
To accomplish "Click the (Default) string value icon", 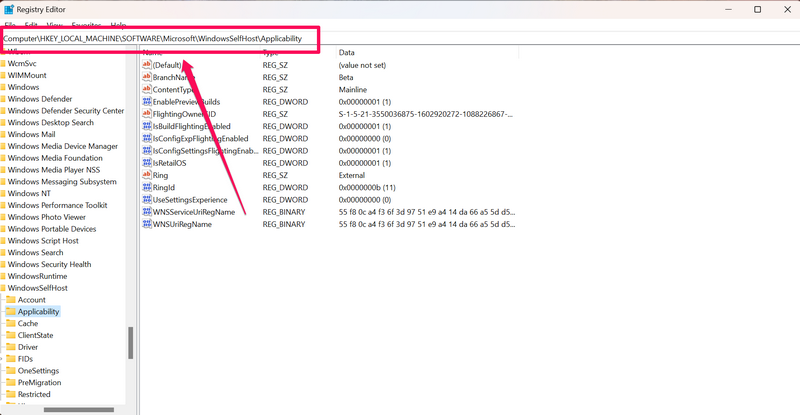I will (147, 65).
